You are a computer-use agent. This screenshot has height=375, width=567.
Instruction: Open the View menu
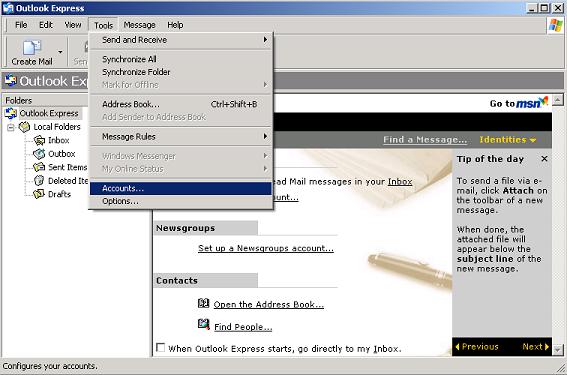click(73, 25)
